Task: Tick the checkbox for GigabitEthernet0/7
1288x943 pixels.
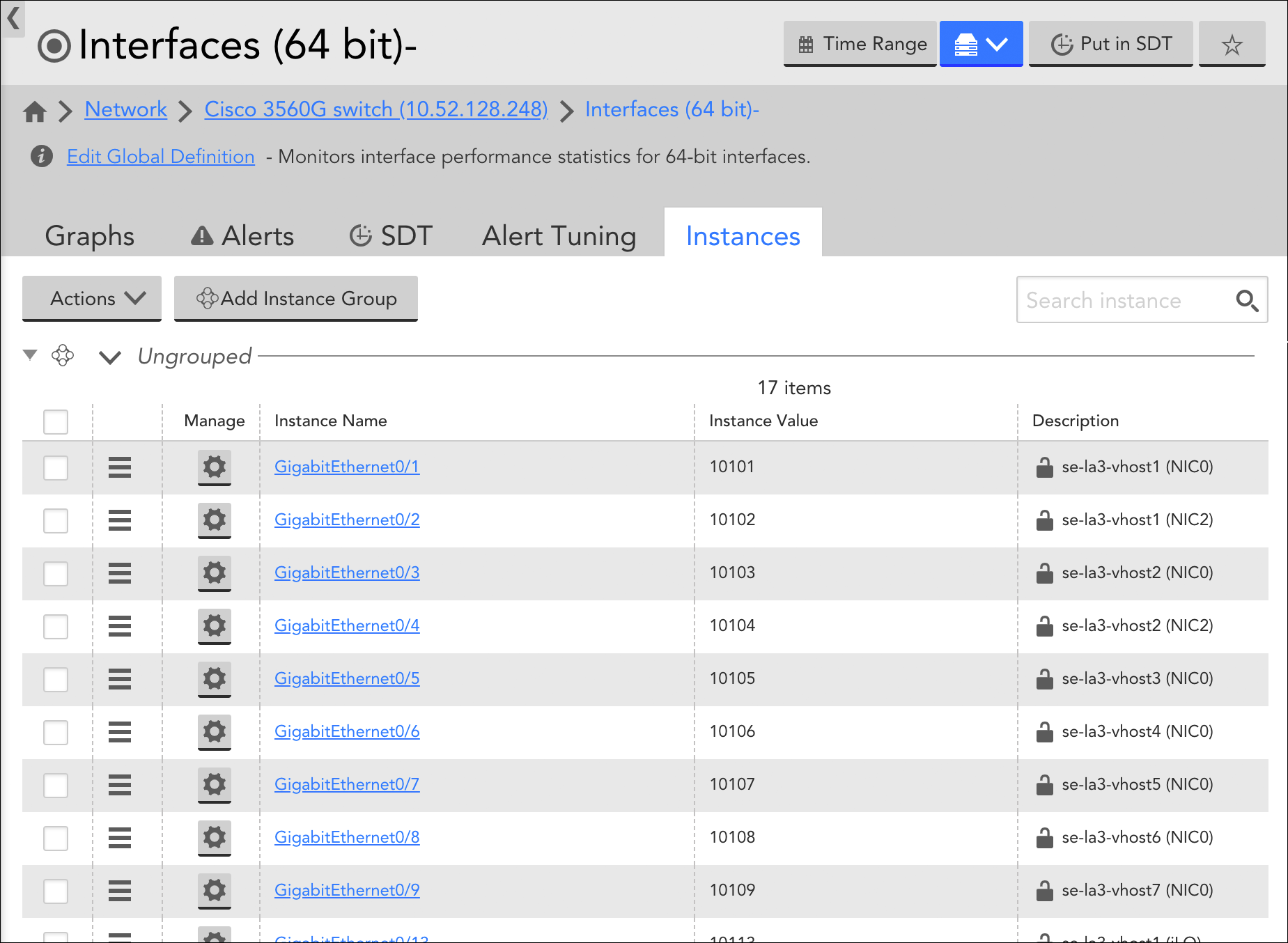Action: [56, 785]
